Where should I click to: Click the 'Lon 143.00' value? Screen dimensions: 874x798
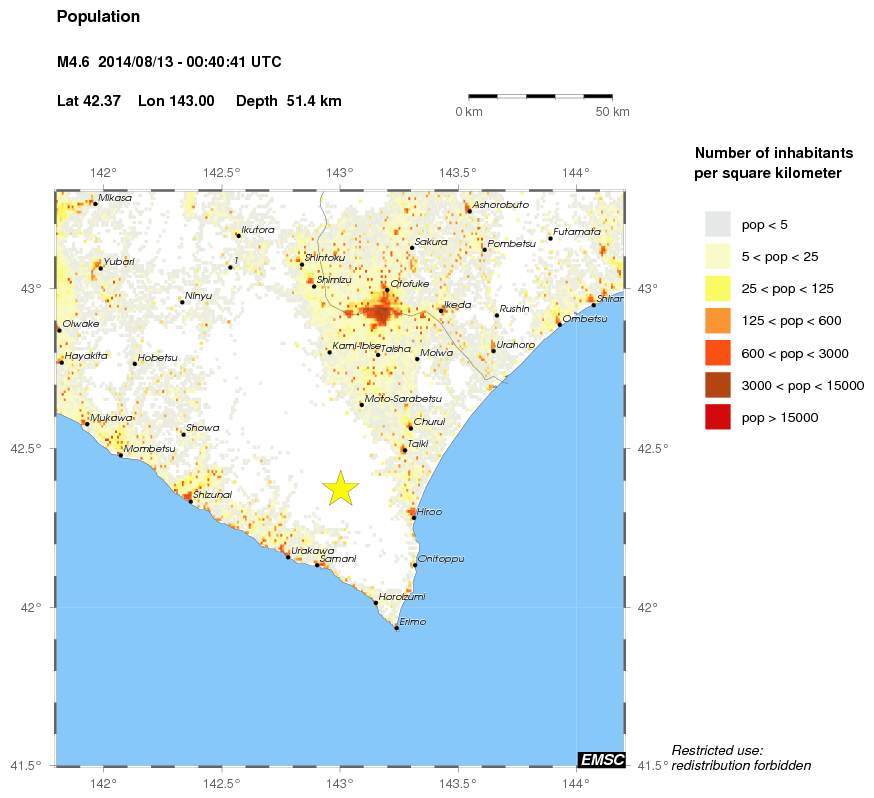pos(176,101)
